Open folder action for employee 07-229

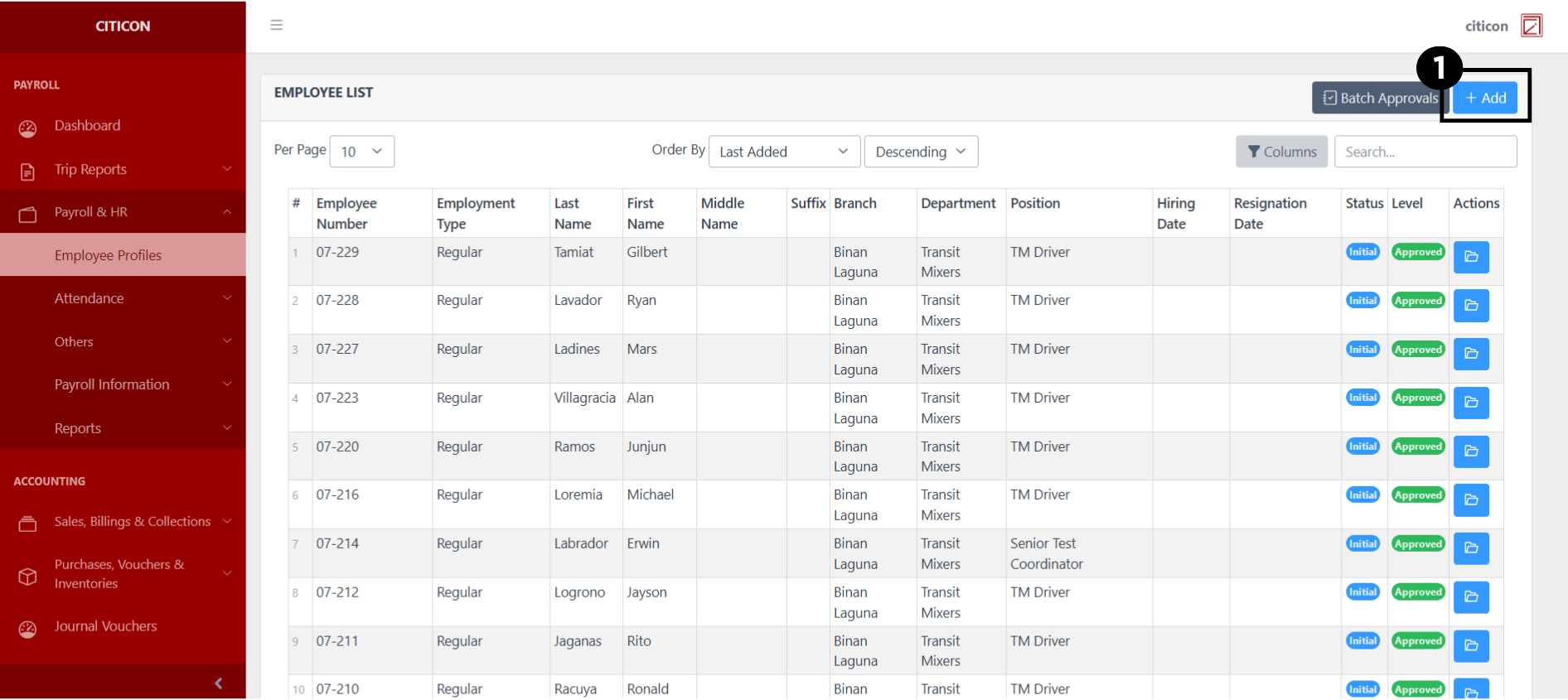click(x=1471, y=257)
